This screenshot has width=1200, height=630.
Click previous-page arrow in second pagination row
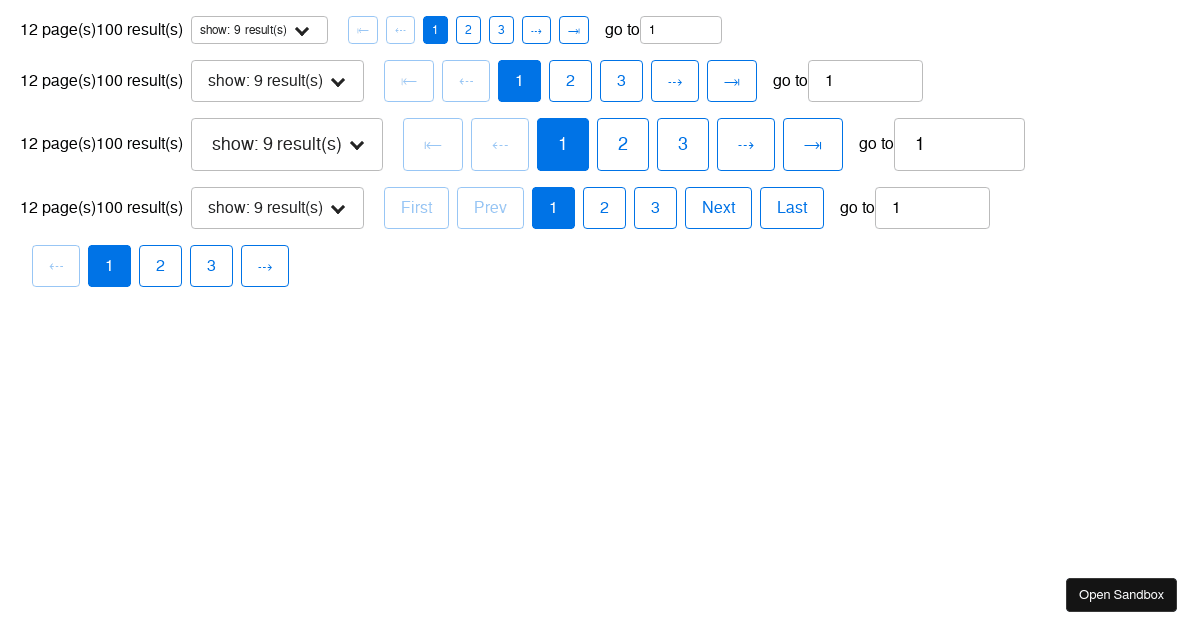pos(466,81)
